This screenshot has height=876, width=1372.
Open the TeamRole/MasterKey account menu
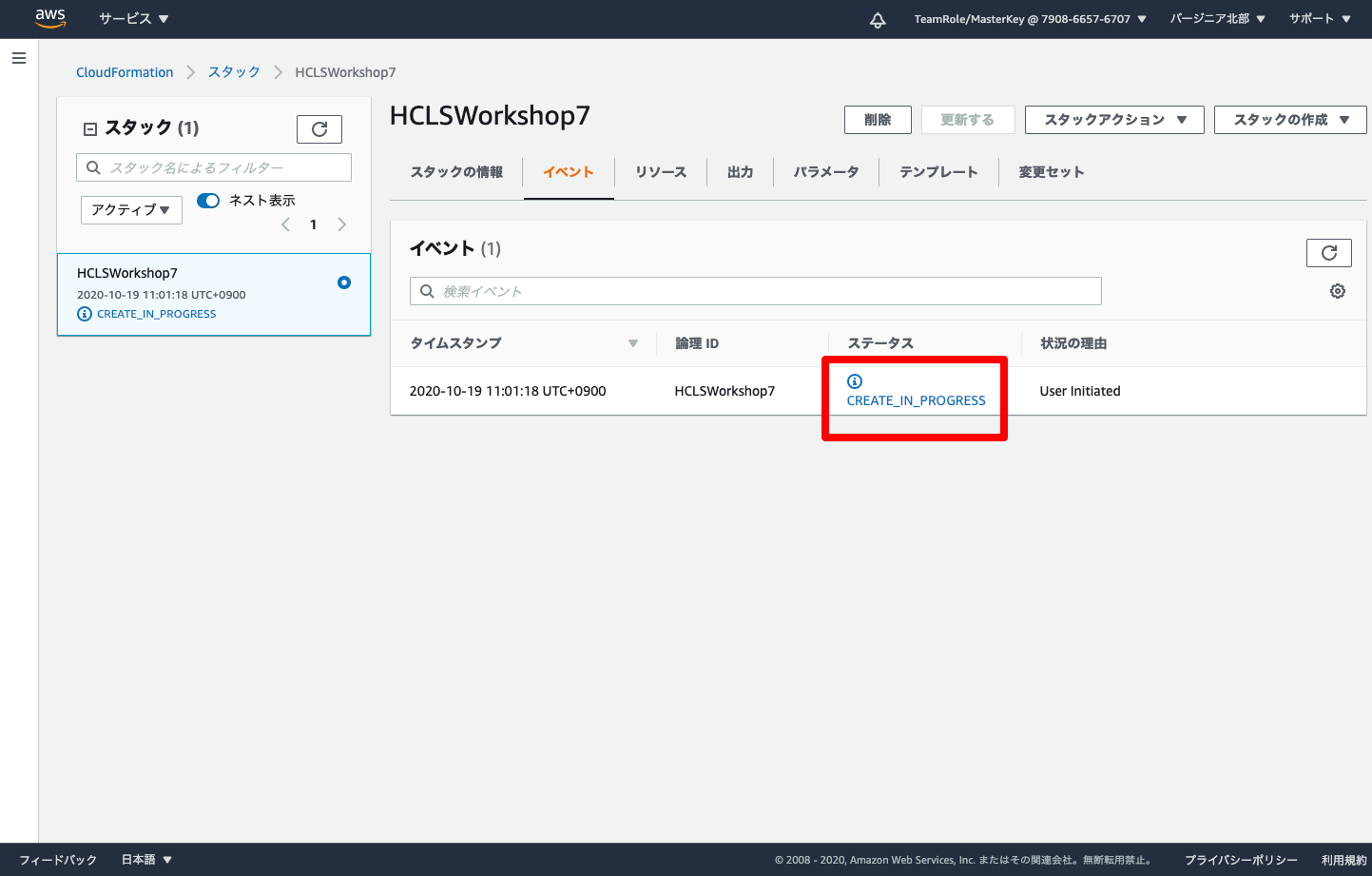[x=1030, y=19]
